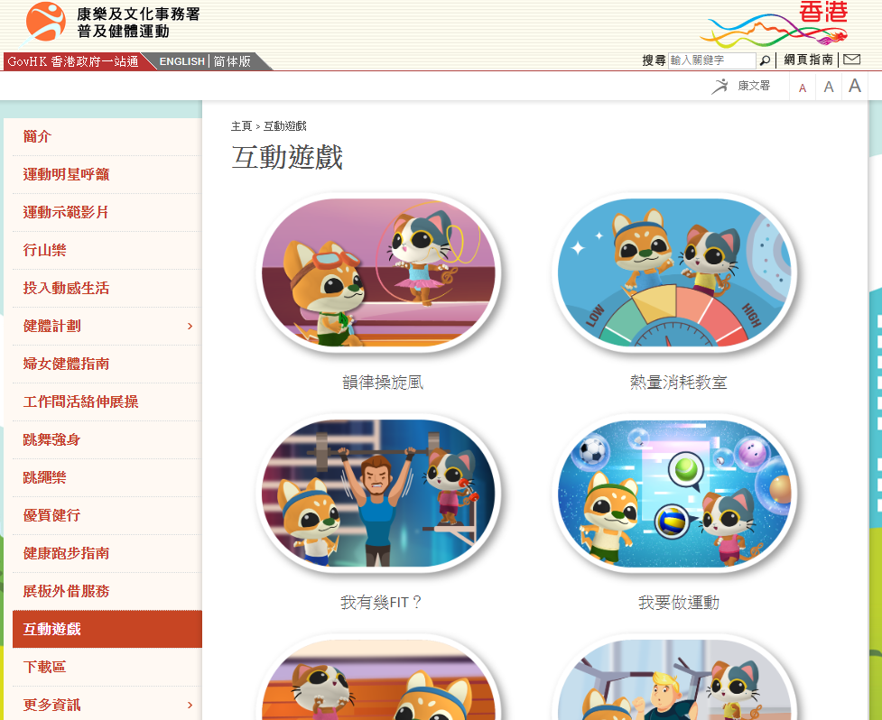Open the 我有幾FIT game thumbnail
882x720 pixels.
[x=381, y=493]
